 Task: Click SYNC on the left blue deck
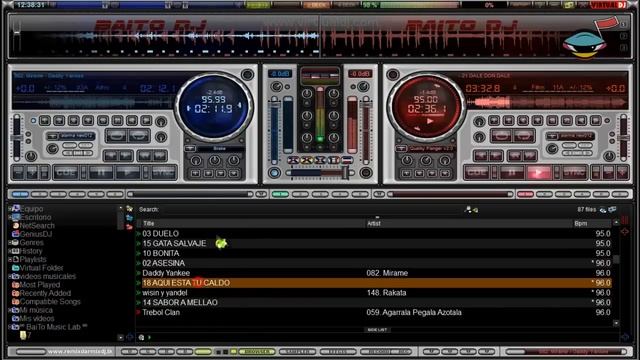coord(163,173)
